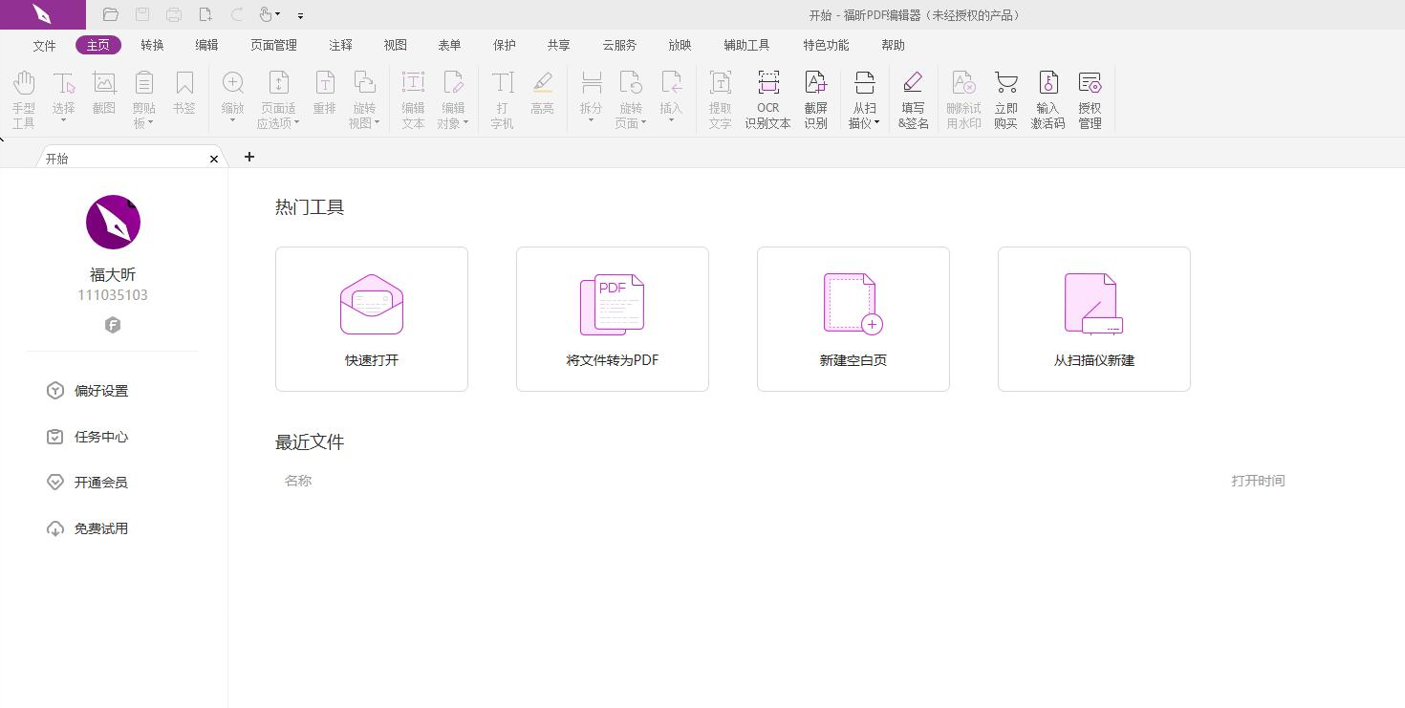Click the 开通会员 membership link
Image resolution: width=1405 pixels, height=708 pixels.
(100, 482)
